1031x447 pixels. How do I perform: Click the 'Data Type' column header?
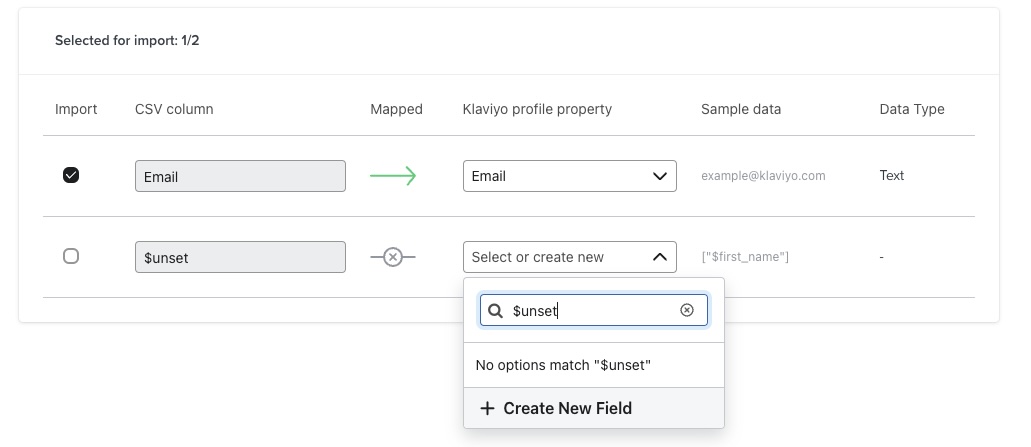pos(911,109)
